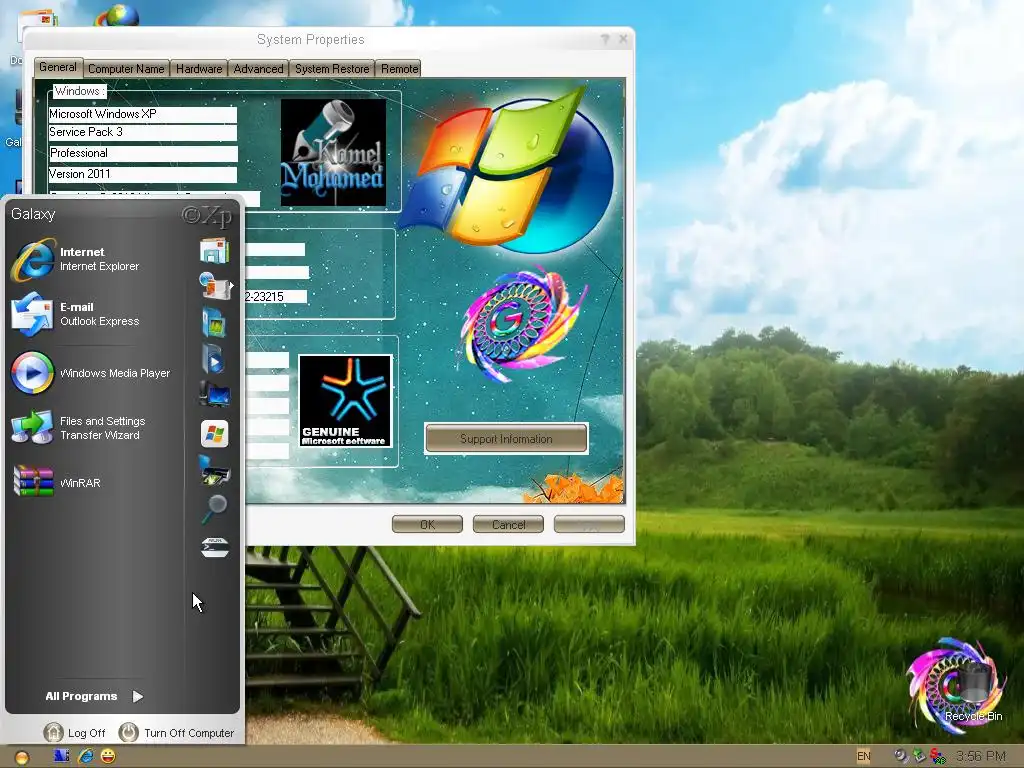
Task: Click the 'Service Pack 3' text line
Action: [142, 132]
